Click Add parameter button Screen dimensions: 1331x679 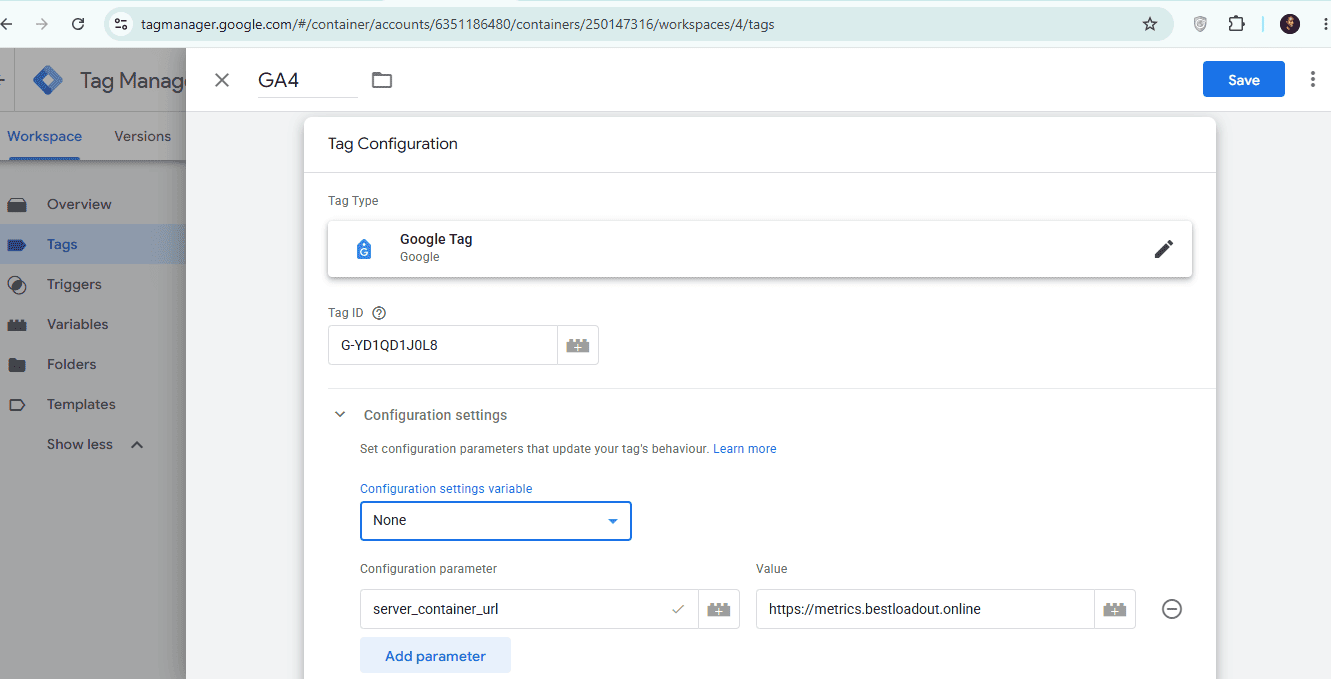(435, 656)
